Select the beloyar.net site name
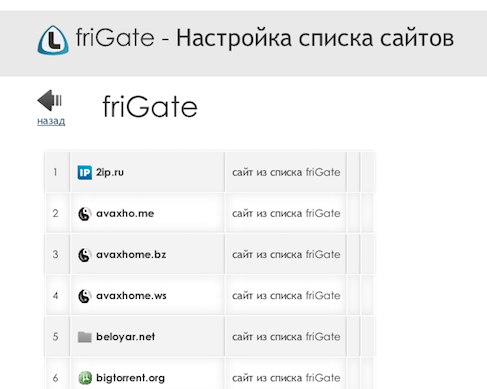The image size is (487, 389). [125, 337]
